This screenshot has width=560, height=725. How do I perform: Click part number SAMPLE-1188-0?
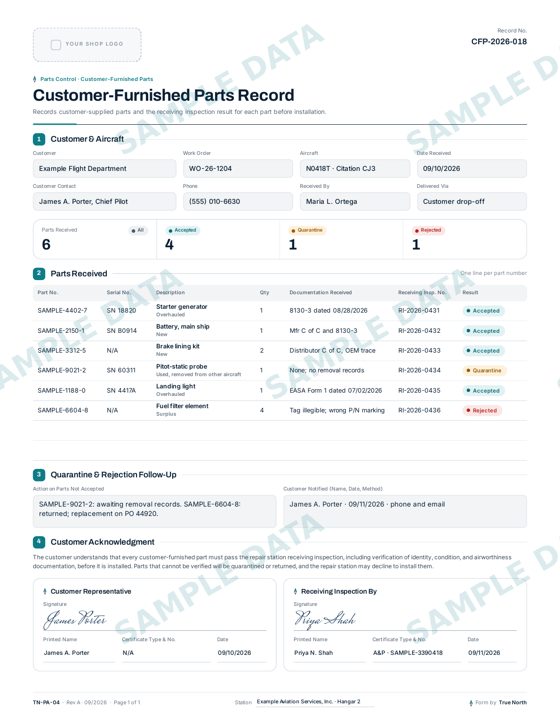62,391
